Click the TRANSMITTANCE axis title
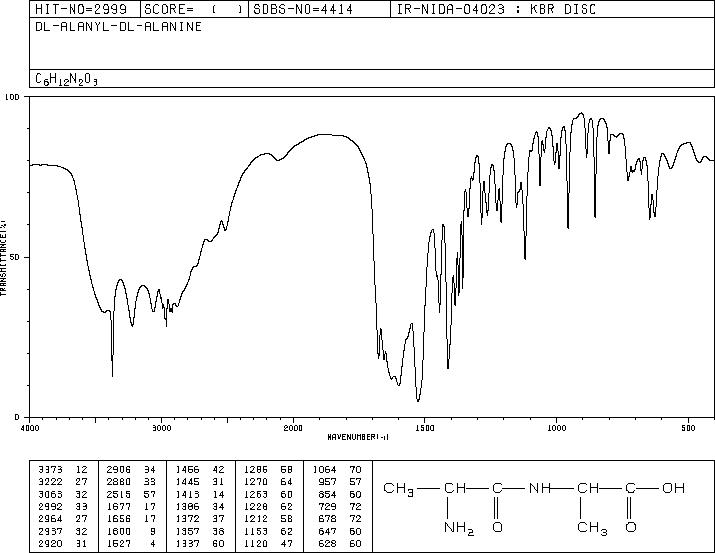The image size is (715, 553). pos(4,257)
